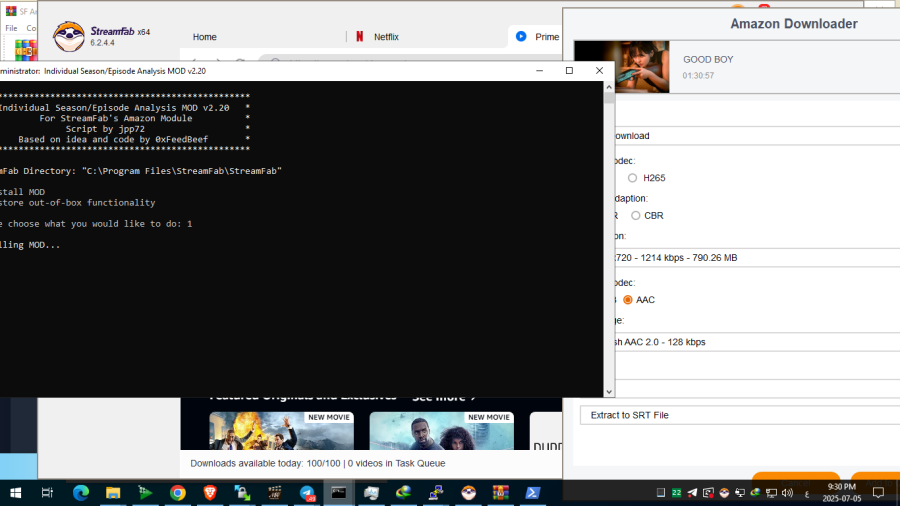
Task: Select the H265 video codec option
Action: 633,178
